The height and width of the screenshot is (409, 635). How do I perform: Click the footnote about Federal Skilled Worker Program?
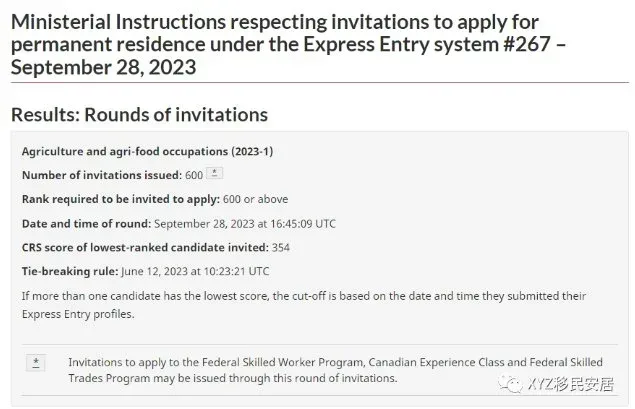335,370
